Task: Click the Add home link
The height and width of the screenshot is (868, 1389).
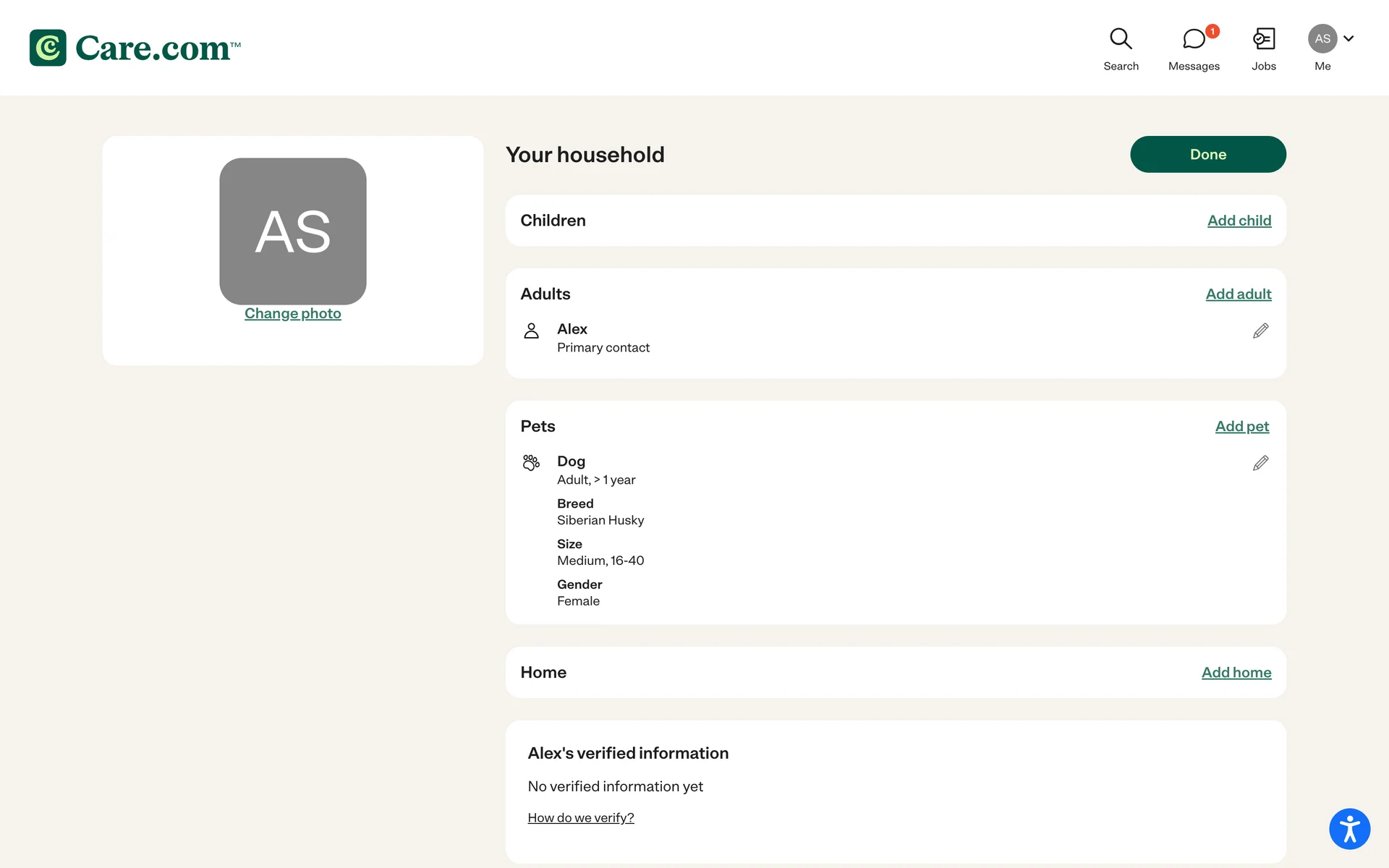Action: 1236,673
